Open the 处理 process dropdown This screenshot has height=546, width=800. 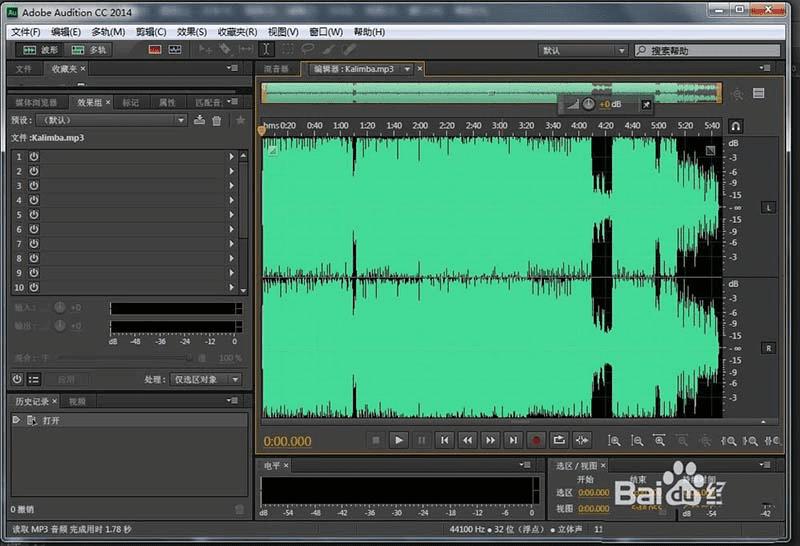[205, 379]
